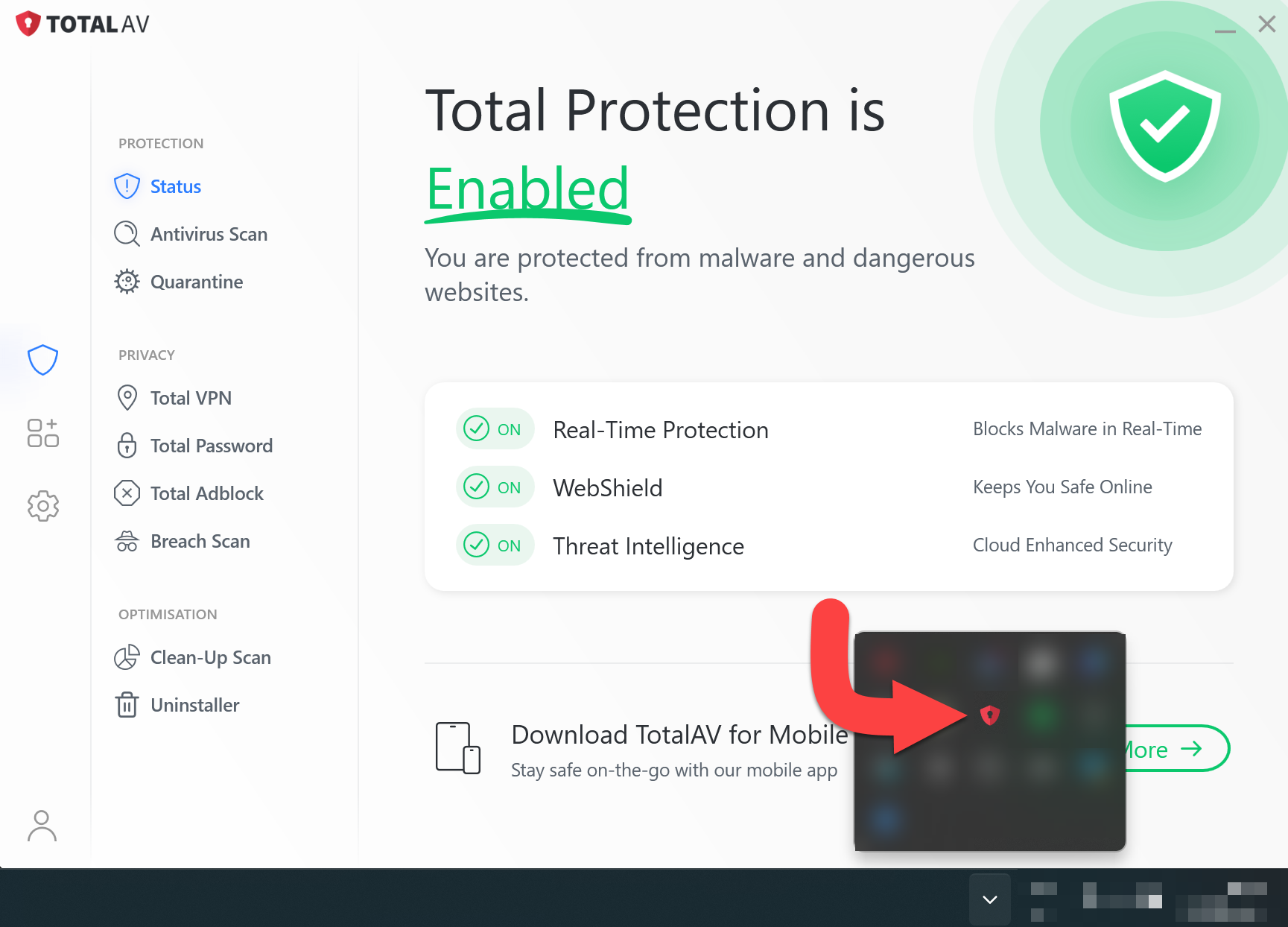The image size is (1288, 927).
Task: Select Breach Scan in sidebar
Action: coord(200,541)
